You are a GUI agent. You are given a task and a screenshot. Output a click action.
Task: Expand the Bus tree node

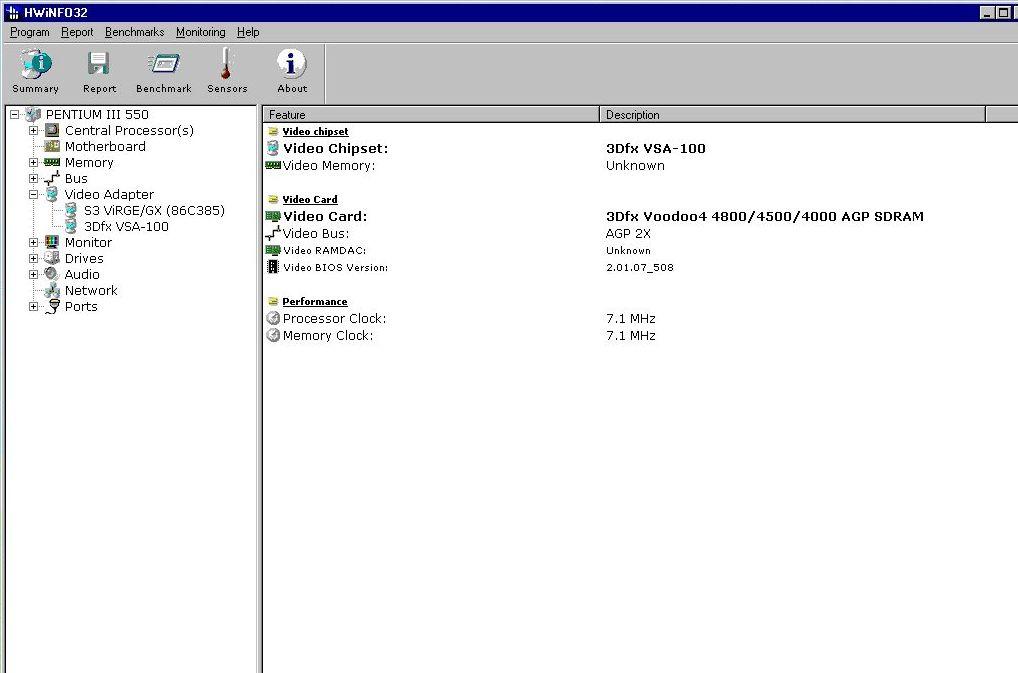pos(33,178)
